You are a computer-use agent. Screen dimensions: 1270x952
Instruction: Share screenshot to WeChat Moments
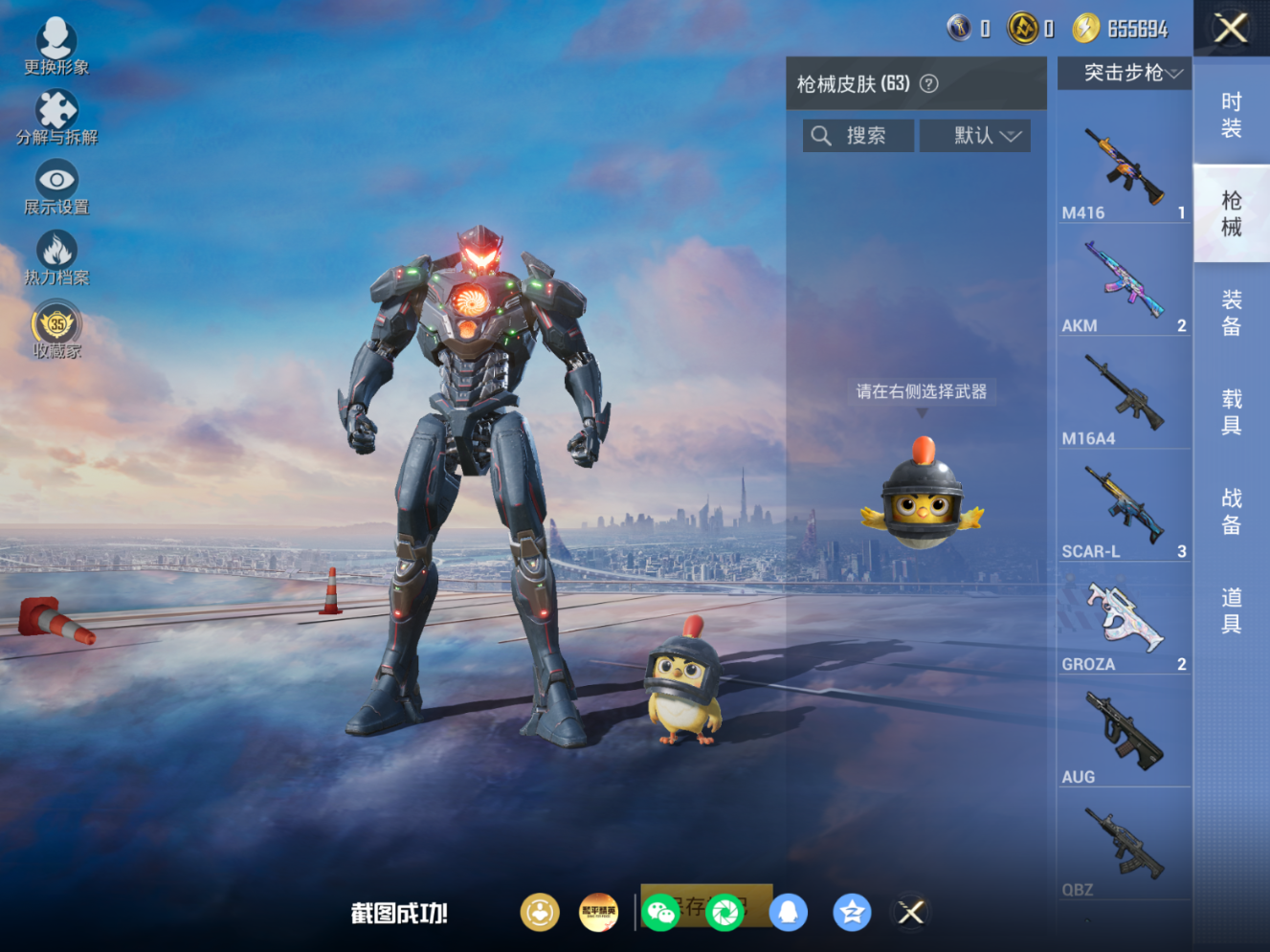coord(725,912)
